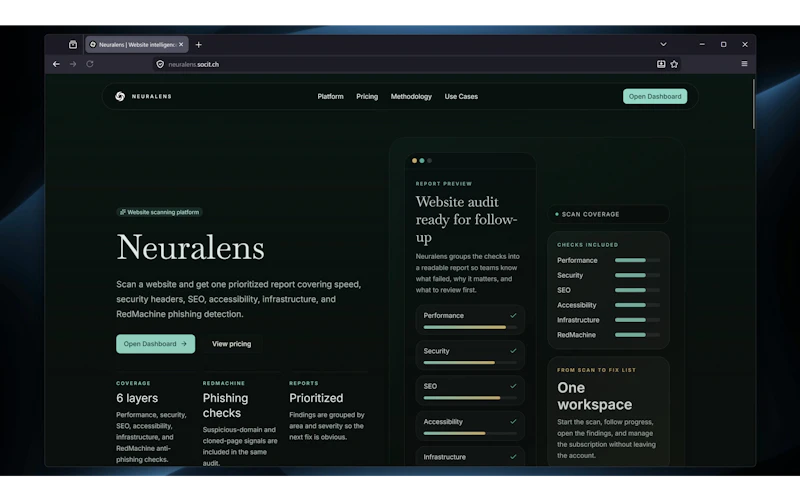
Task: Click the Accessibility checkmark in report preview
Action: tap(513, 421)
